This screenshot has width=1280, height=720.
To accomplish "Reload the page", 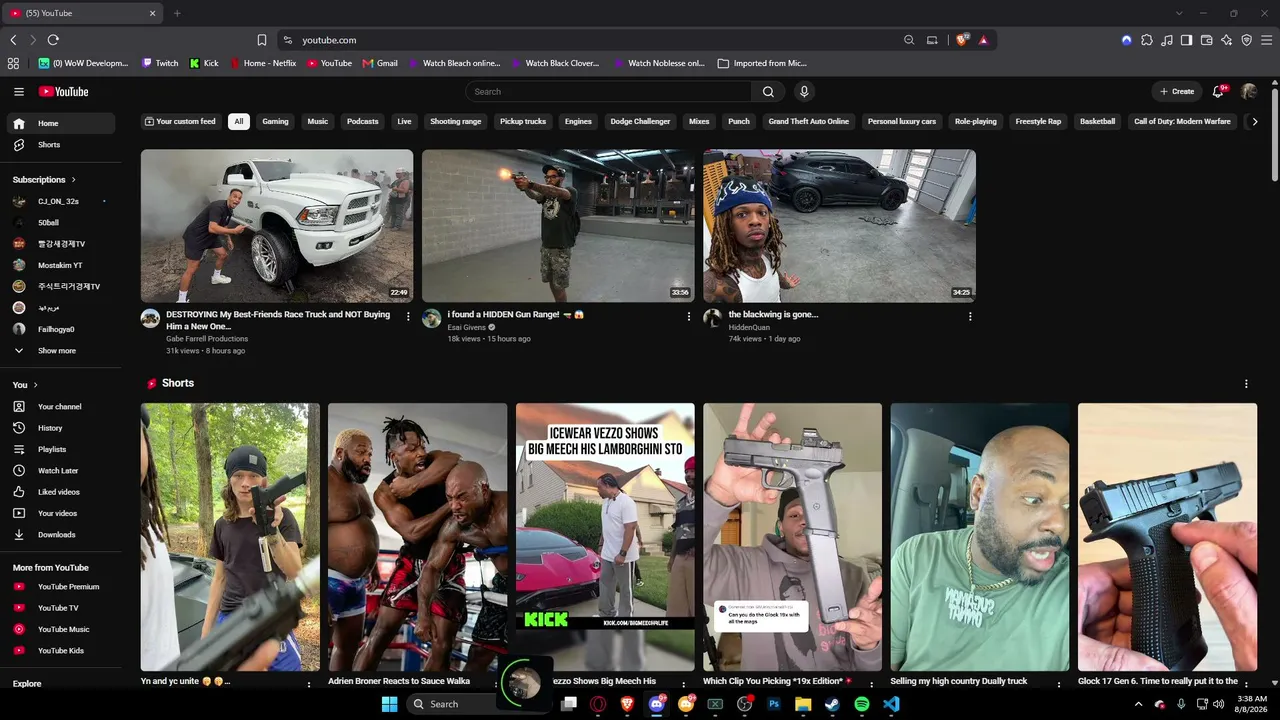I will (x=53, y=40).
